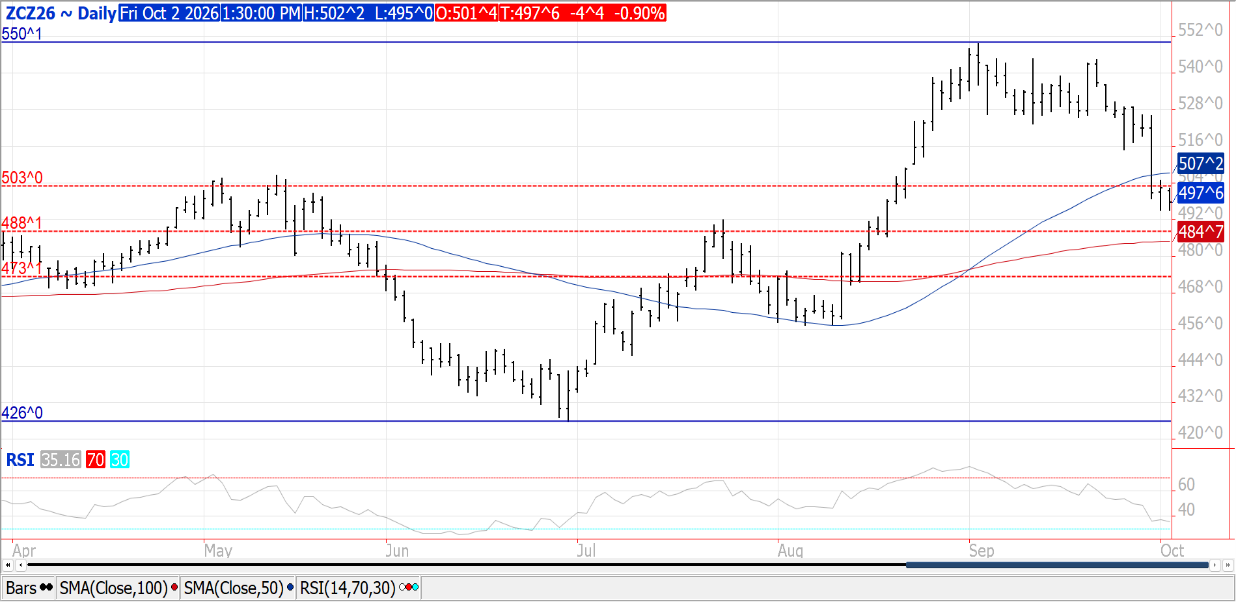
Task: Click the 507^2 blue price tag
Action: 1202,163
